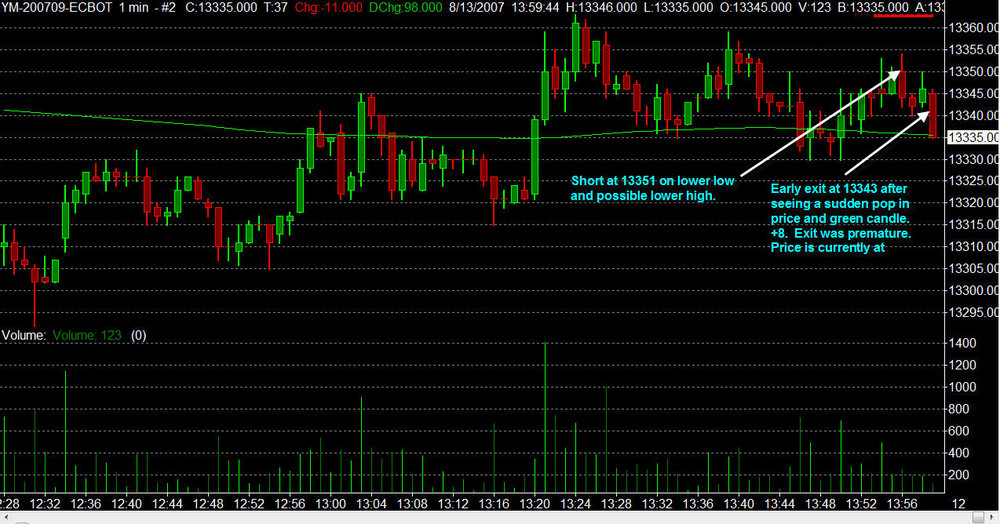
Task: Click the date 8/13/2007 in header
Action: coord(476,8)
